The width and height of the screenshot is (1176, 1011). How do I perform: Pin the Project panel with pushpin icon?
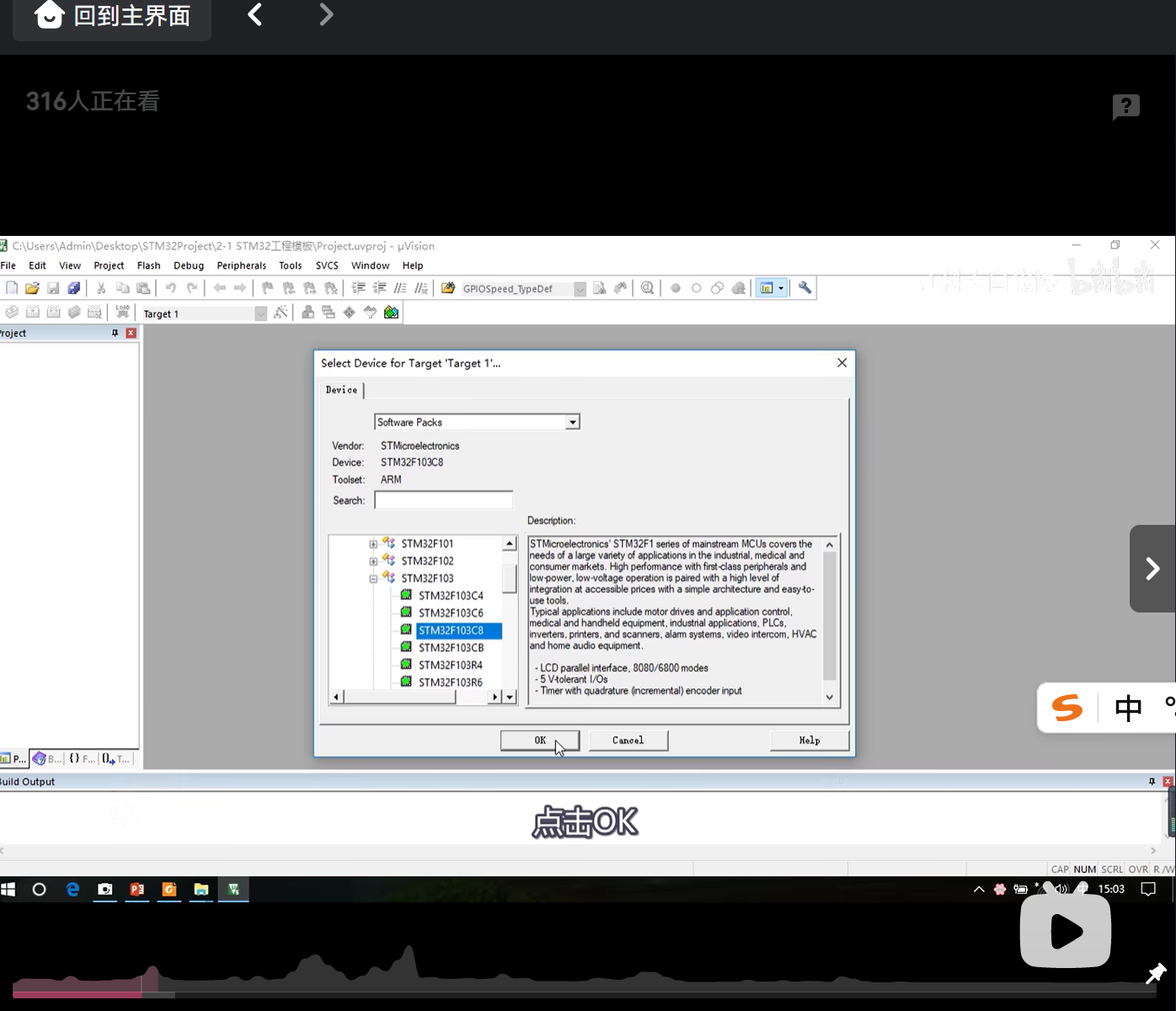(x=115, y=333)
